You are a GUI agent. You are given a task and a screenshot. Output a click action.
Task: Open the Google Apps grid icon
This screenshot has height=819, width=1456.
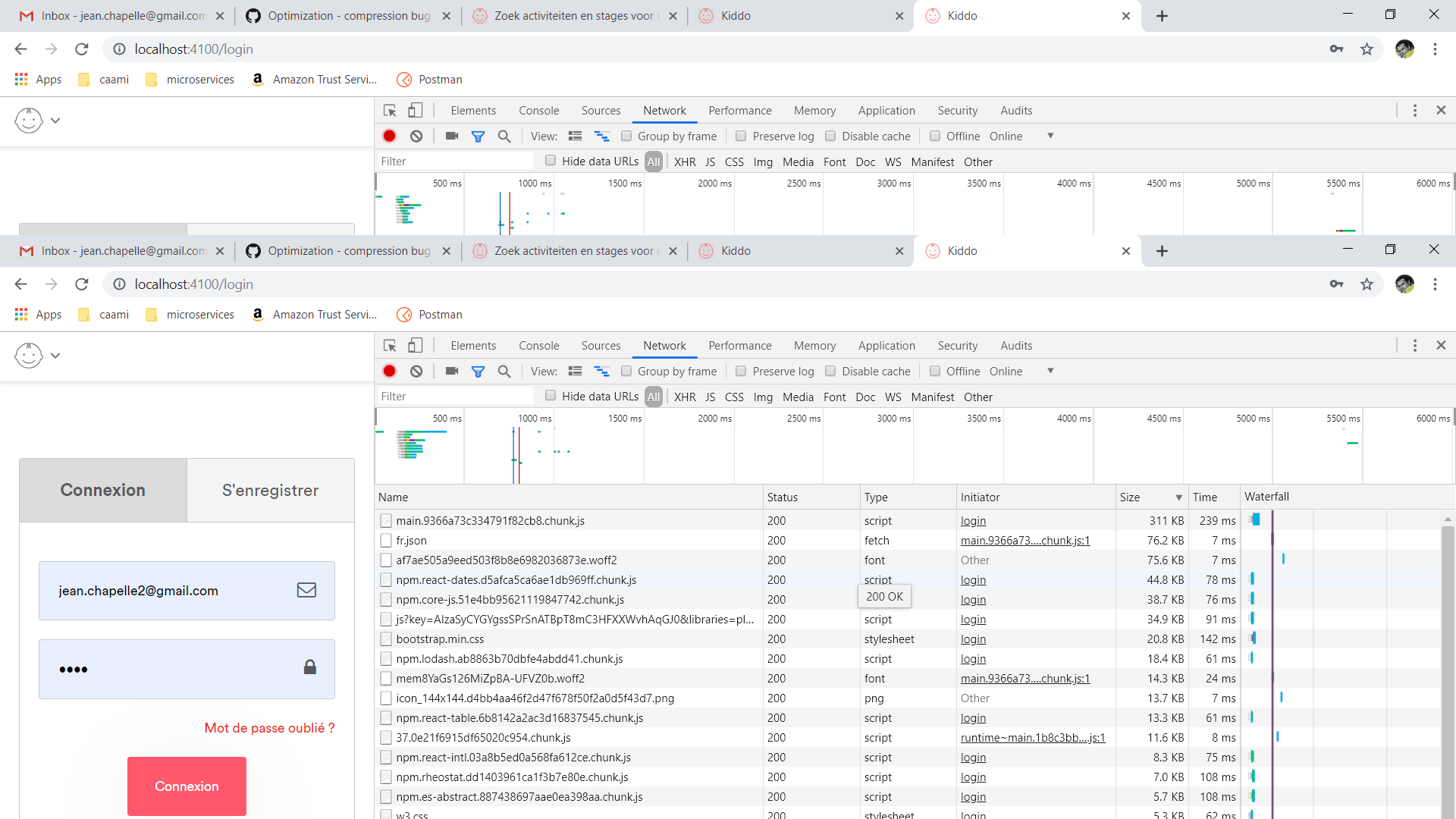(x=20, y=314)
